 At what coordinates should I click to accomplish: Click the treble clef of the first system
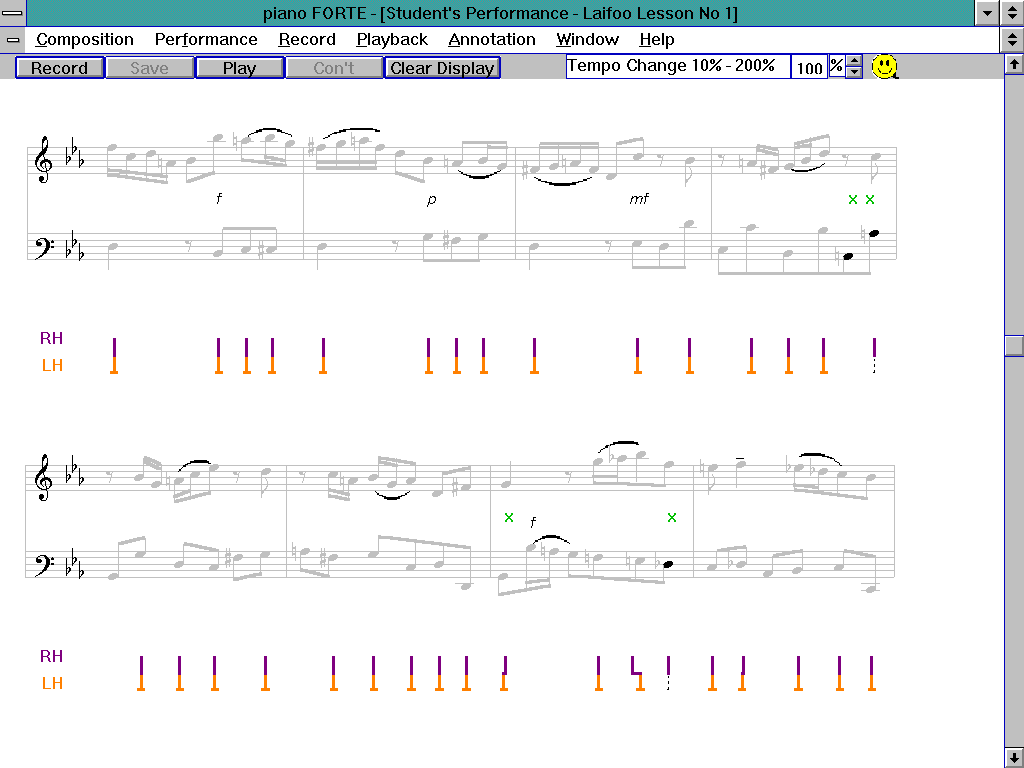(x=43, y=160)
